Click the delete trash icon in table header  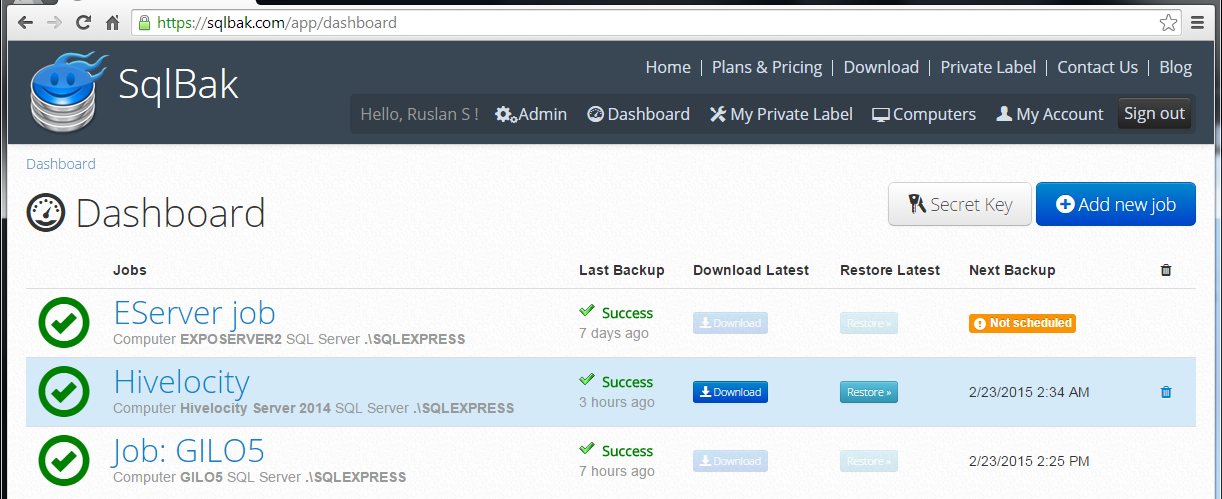[x=1165, y=270]
